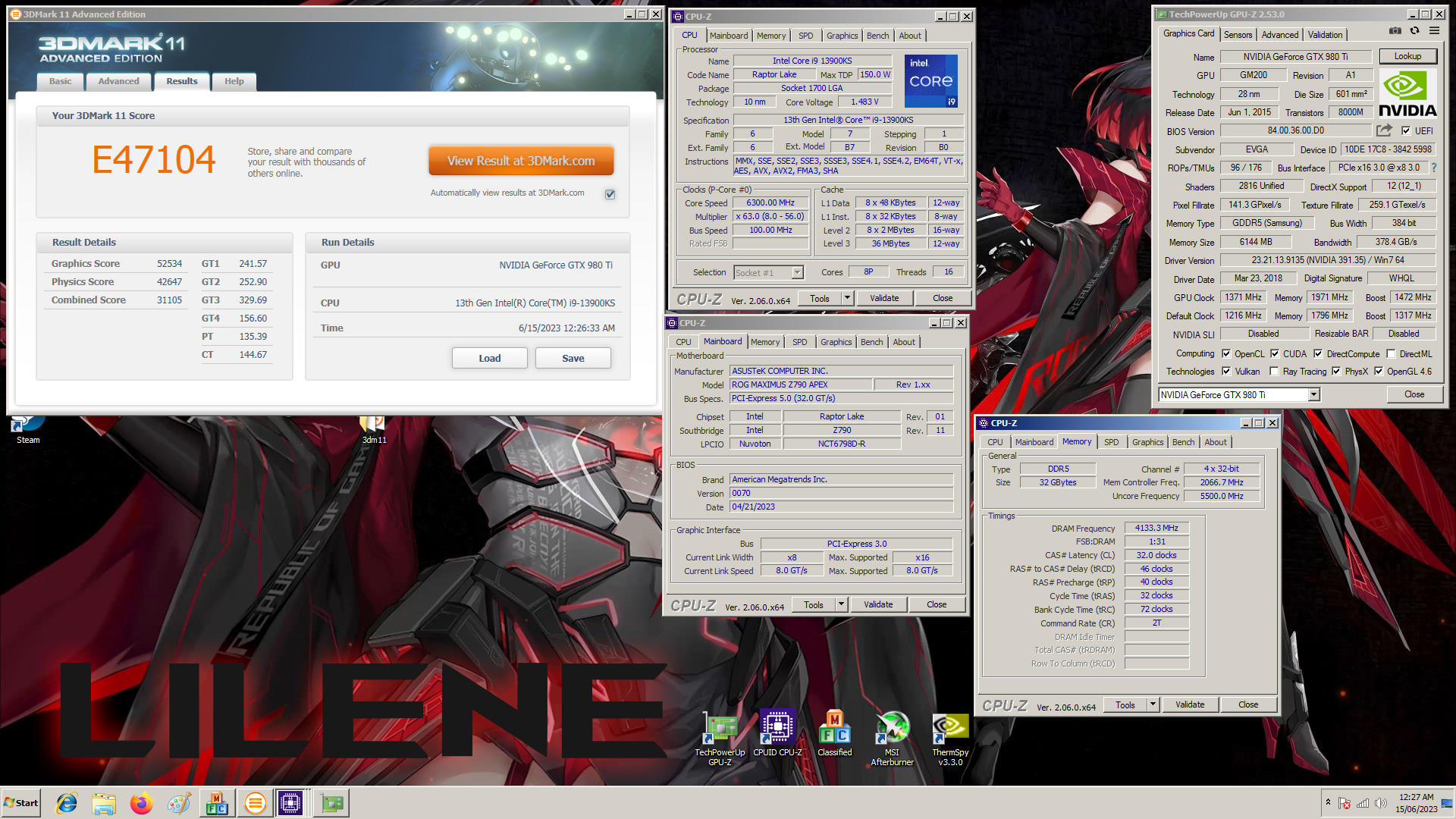This screenshot has height=819, width=1456.
Task: Open Graphics tab in CPU-Z Mainboard window
Action: click(x=836, y=342)
